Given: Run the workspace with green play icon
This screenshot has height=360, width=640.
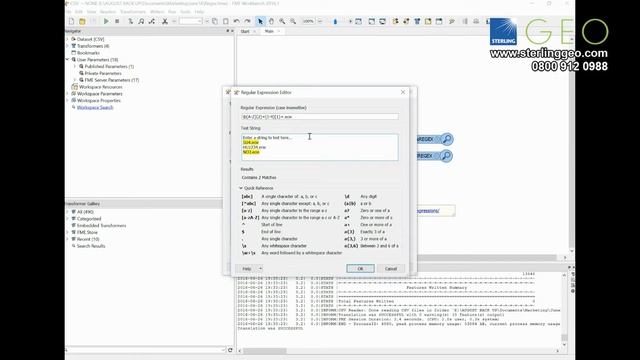Looking at the screenshot, I should 106,21.
